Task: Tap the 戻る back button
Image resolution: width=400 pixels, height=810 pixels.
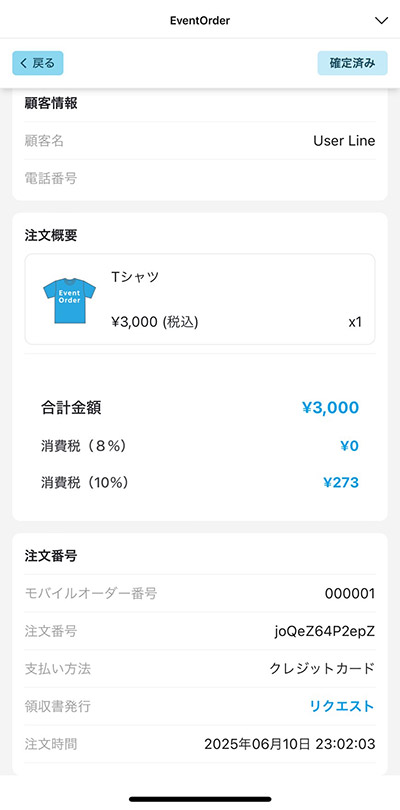Action: click(38, 63)
